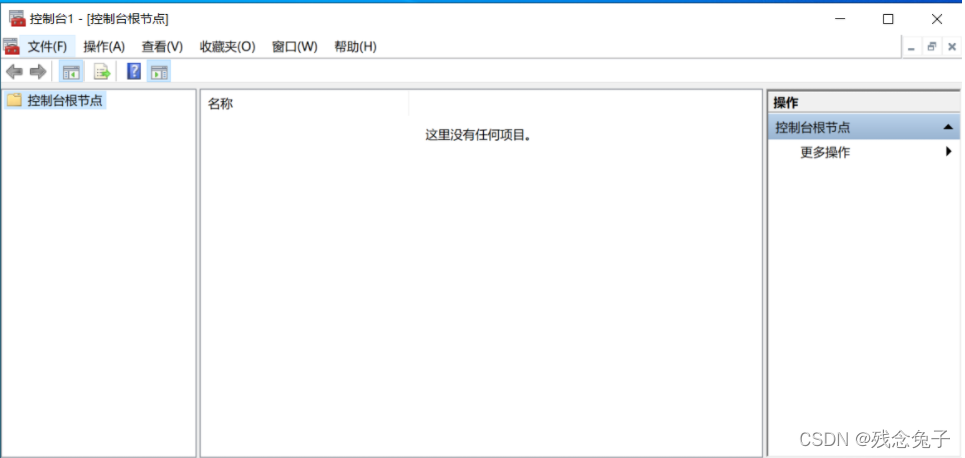Screen dimensions: 965x458
Task: Select 控制台根节点 in the tree pane
Action: pos(65,100)
